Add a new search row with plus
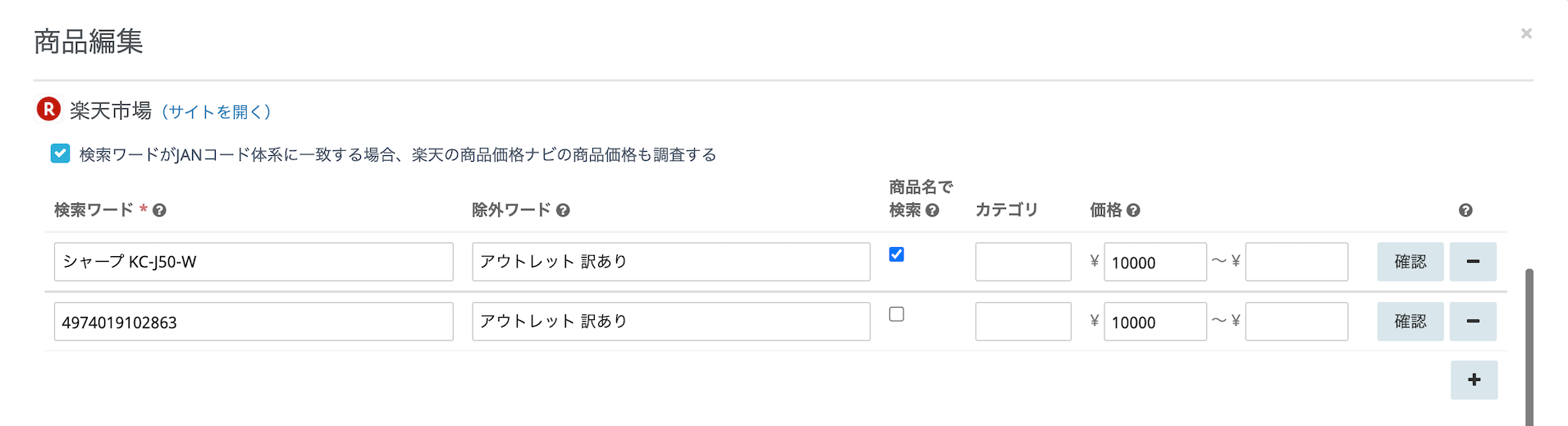The height and width of the screenshot is (426, 1568). tap(1474, 380)
